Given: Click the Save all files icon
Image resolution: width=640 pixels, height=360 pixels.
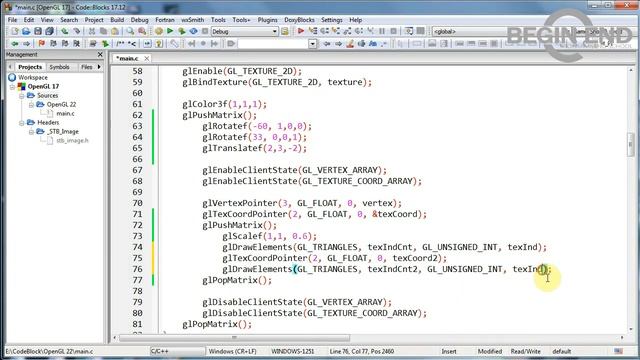Looking at the screenshot, I should [x=49, y=31].
